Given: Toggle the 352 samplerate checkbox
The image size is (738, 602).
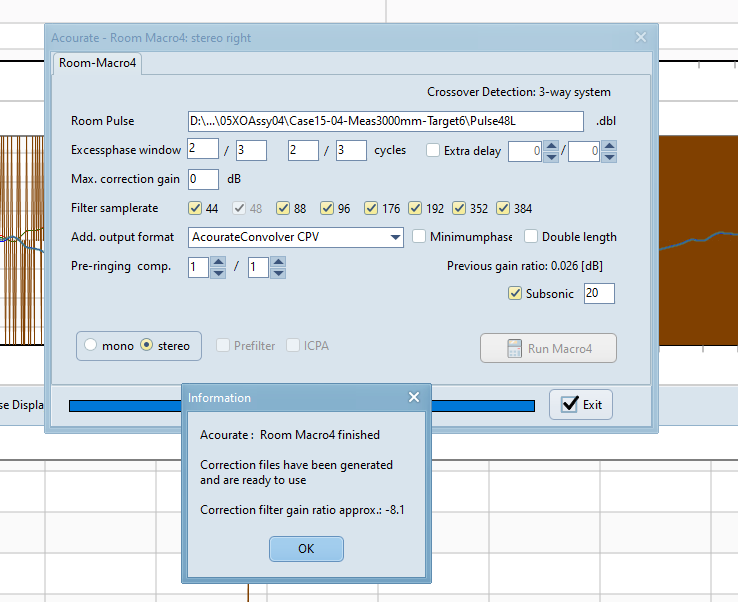Looking at the screenshot, I should (x=459, y=208).
